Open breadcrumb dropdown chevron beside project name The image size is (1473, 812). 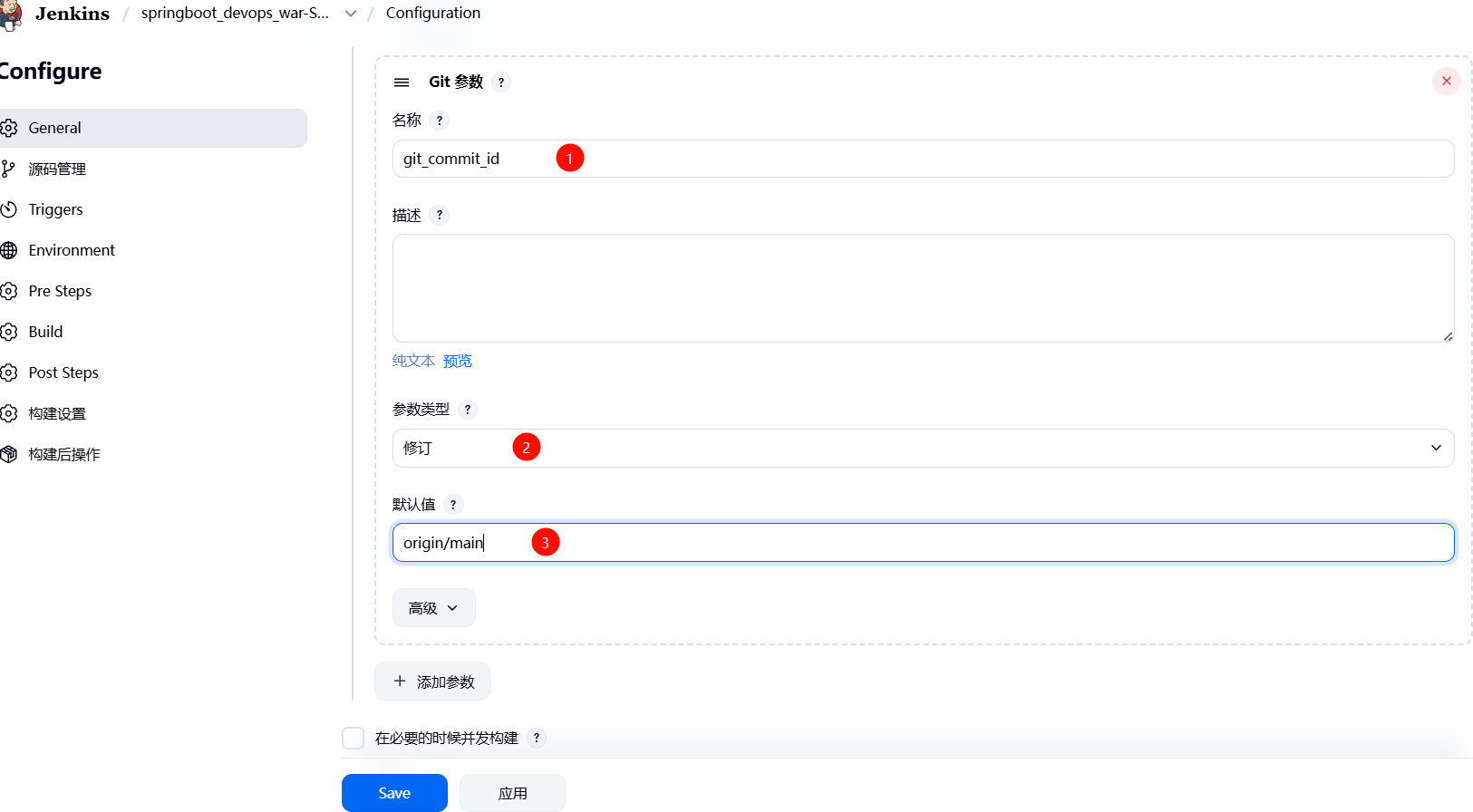coord(351,14)
